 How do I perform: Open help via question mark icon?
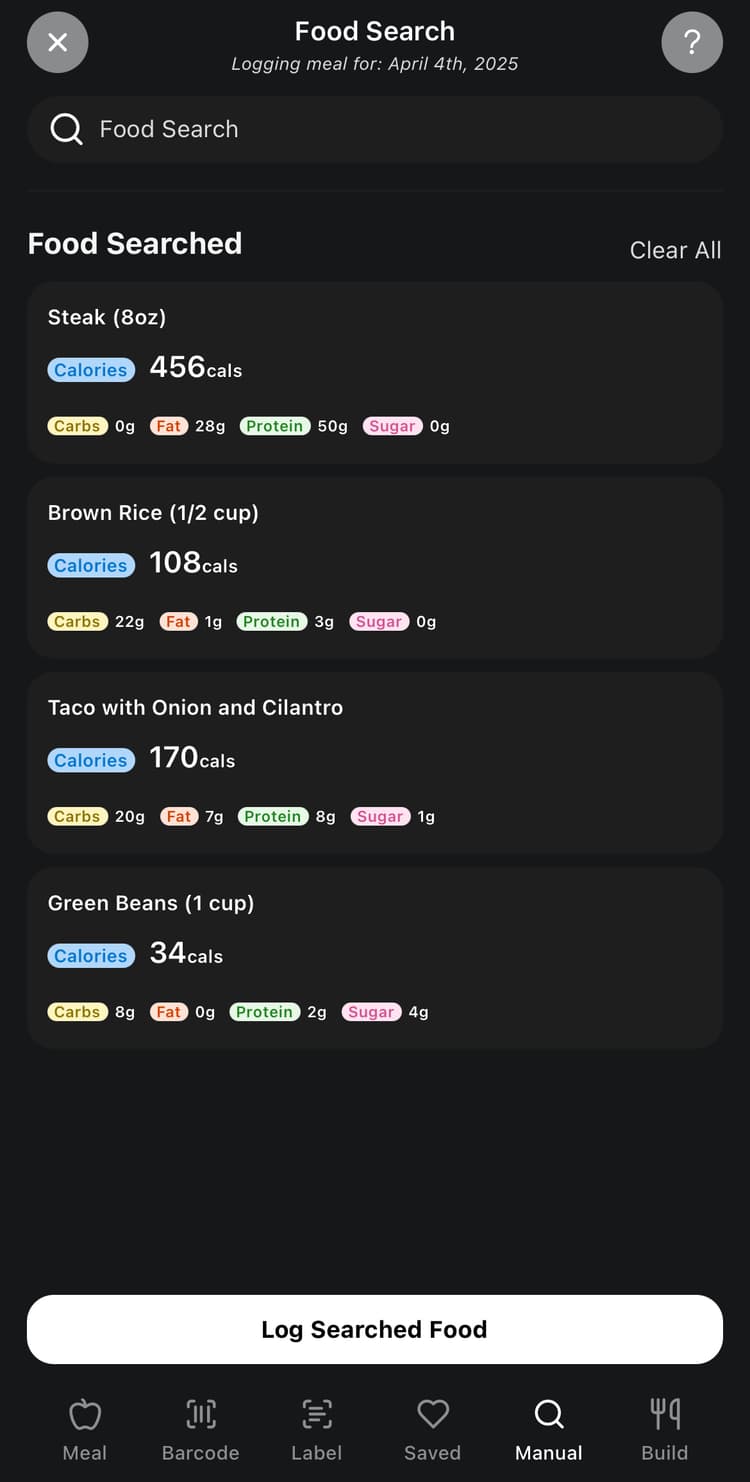tap(691, 42)
